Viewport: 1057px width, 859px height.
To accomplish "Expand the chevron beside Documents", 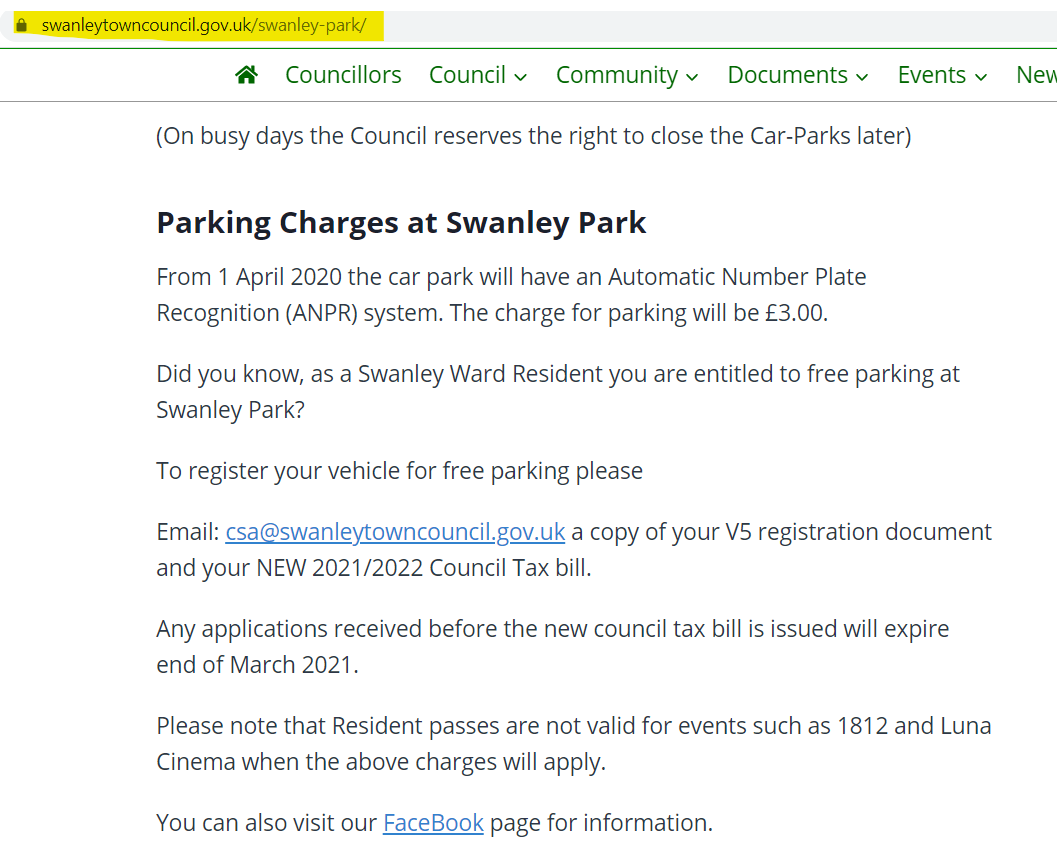I will pyautogui.click(x=862, y=77).
